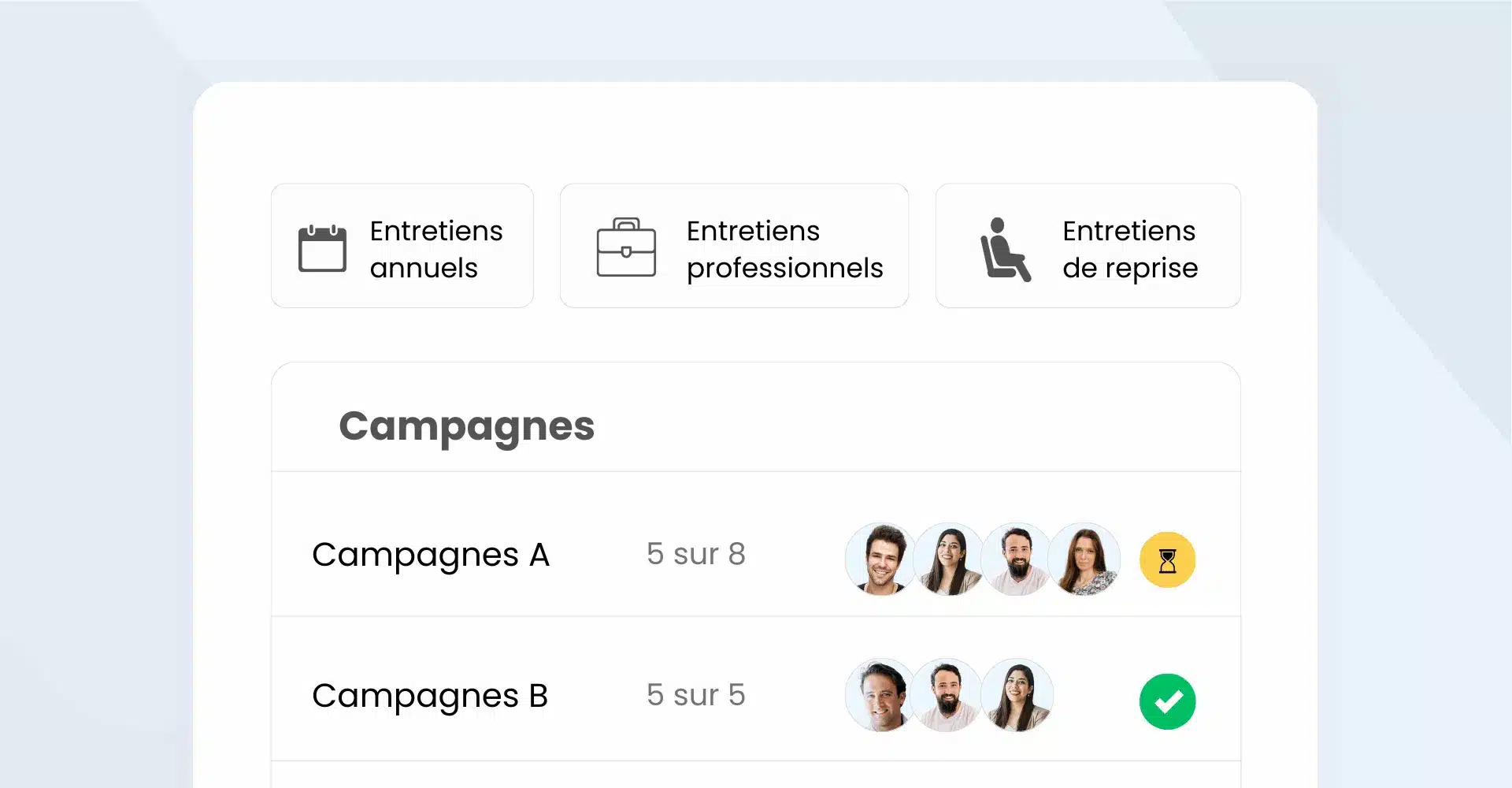
Task: Click the yellow hourglass status icon for Campagnes A
Action: tap(1167, 560)
